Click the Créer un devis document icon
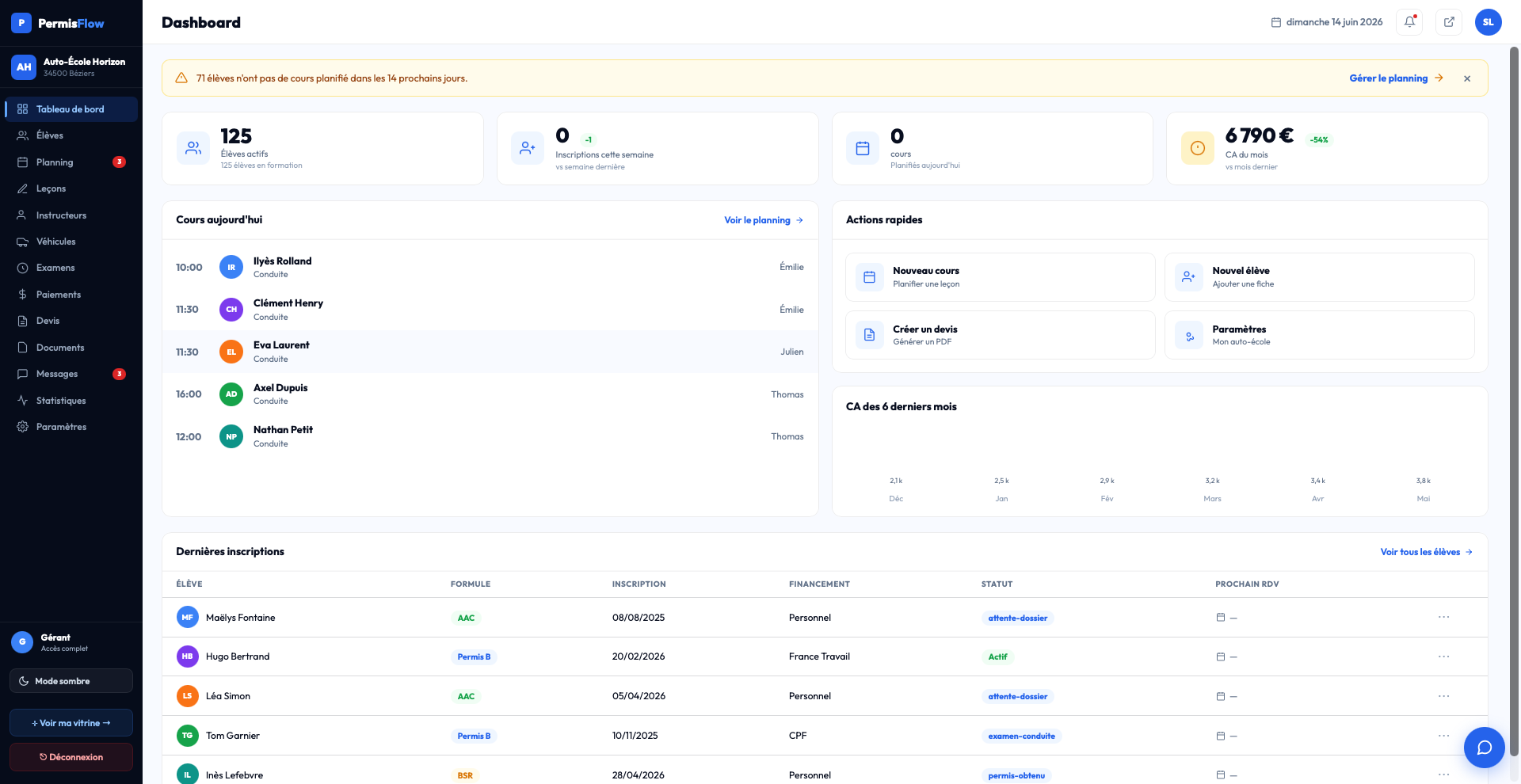This screenshot has width=1521, height=784. click(x=869, y=335)
